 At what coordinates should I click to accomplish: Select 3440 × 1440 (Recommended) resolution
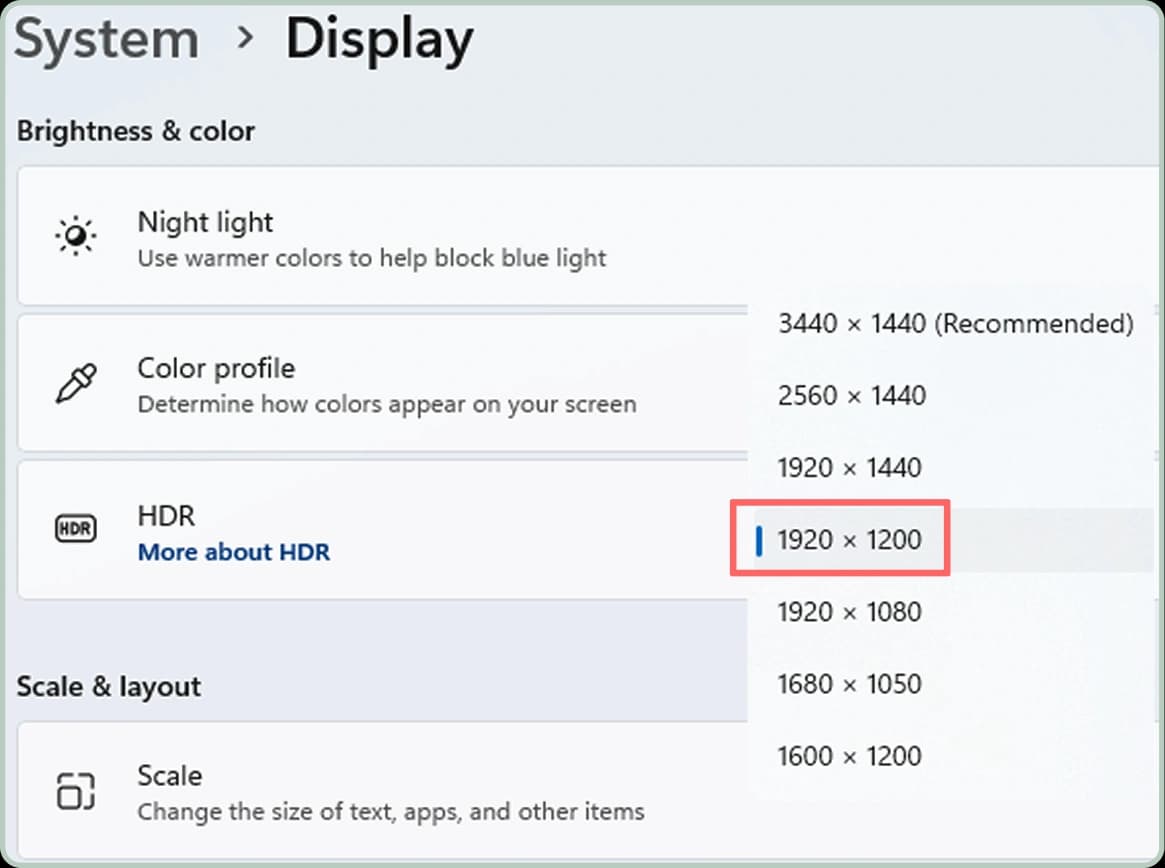point(954,323)
